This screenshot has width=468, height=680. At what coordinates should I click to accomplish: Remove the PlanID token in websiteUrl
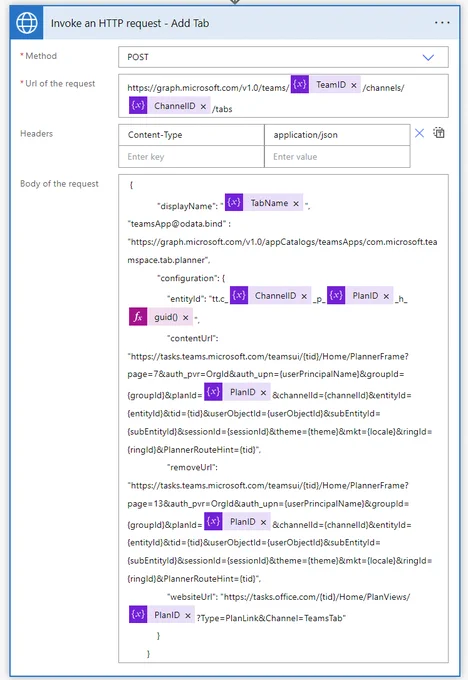click(188, 615)
